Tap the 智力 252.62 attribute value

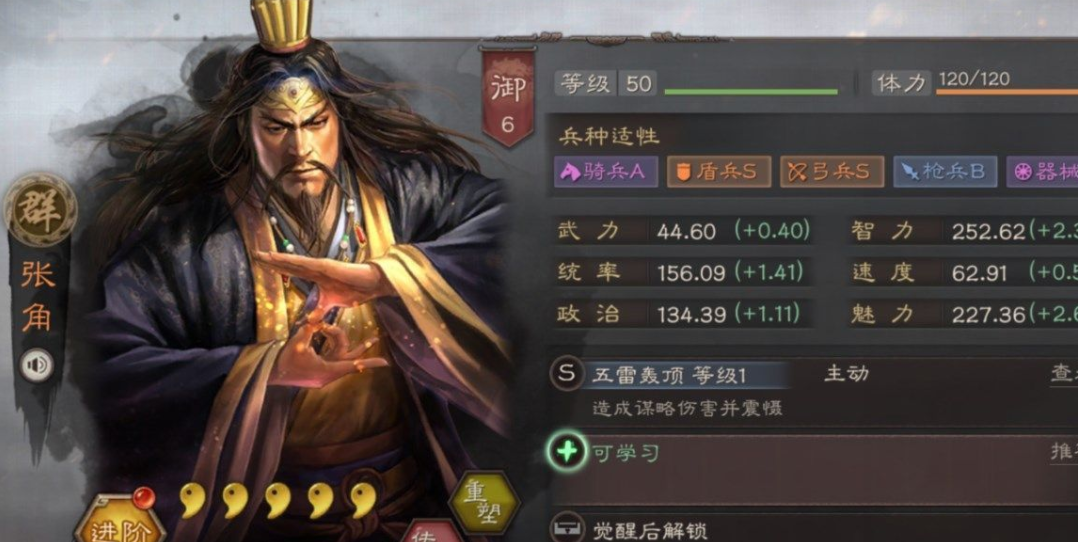[988, 232]
